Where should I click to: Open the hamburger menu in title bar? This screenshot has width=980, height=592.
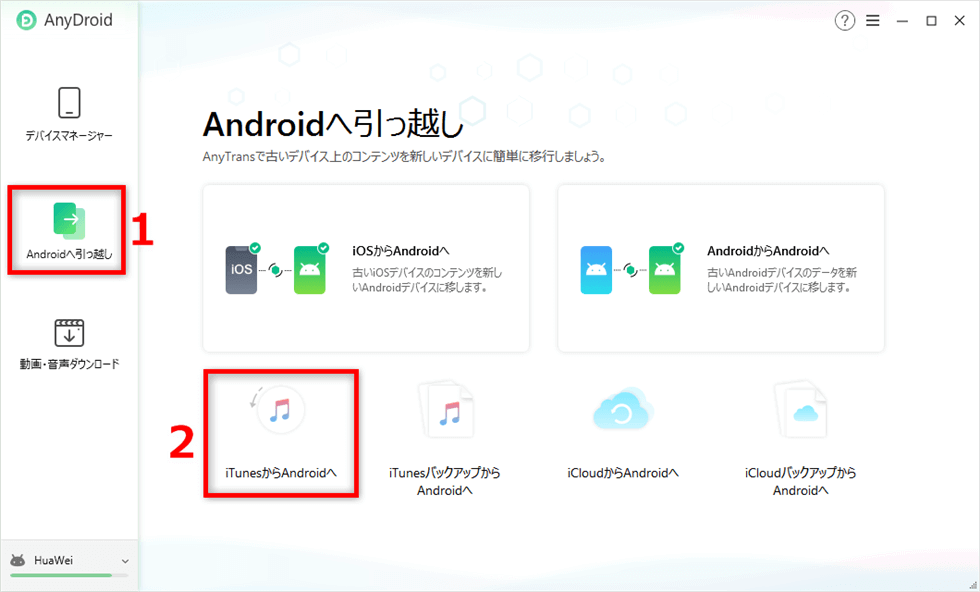(x=872, y=21)
